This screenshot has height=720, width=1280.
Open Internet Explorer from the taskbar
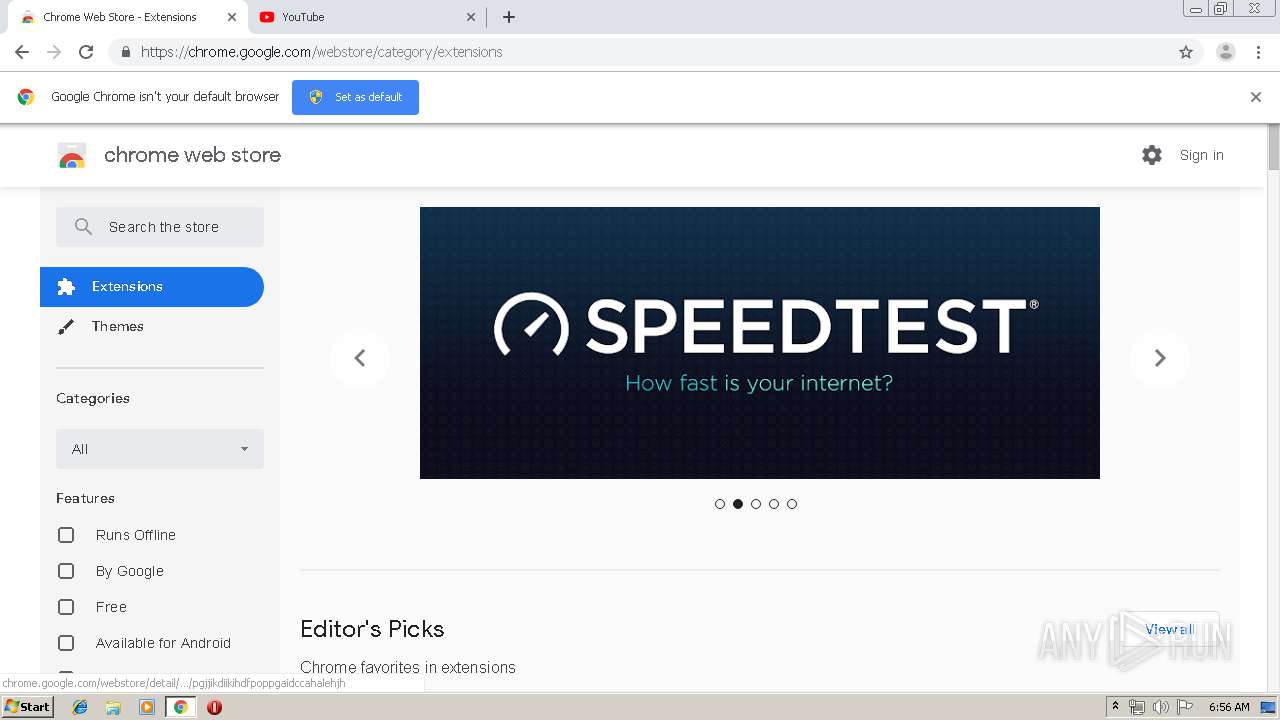(x=80, y=707)
